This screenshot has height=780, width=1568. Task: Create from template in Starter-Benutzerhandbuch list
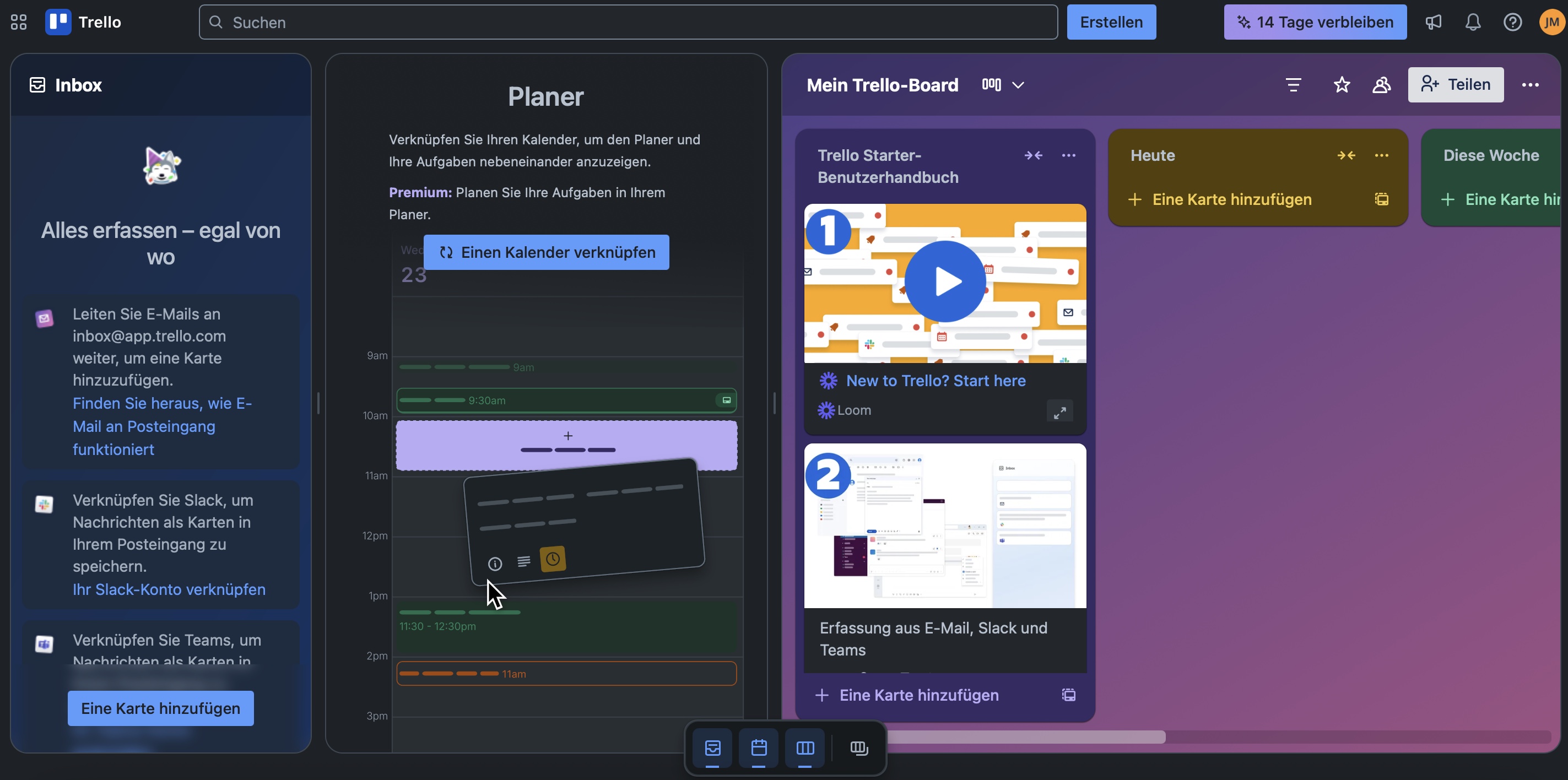coord(1068,695)
